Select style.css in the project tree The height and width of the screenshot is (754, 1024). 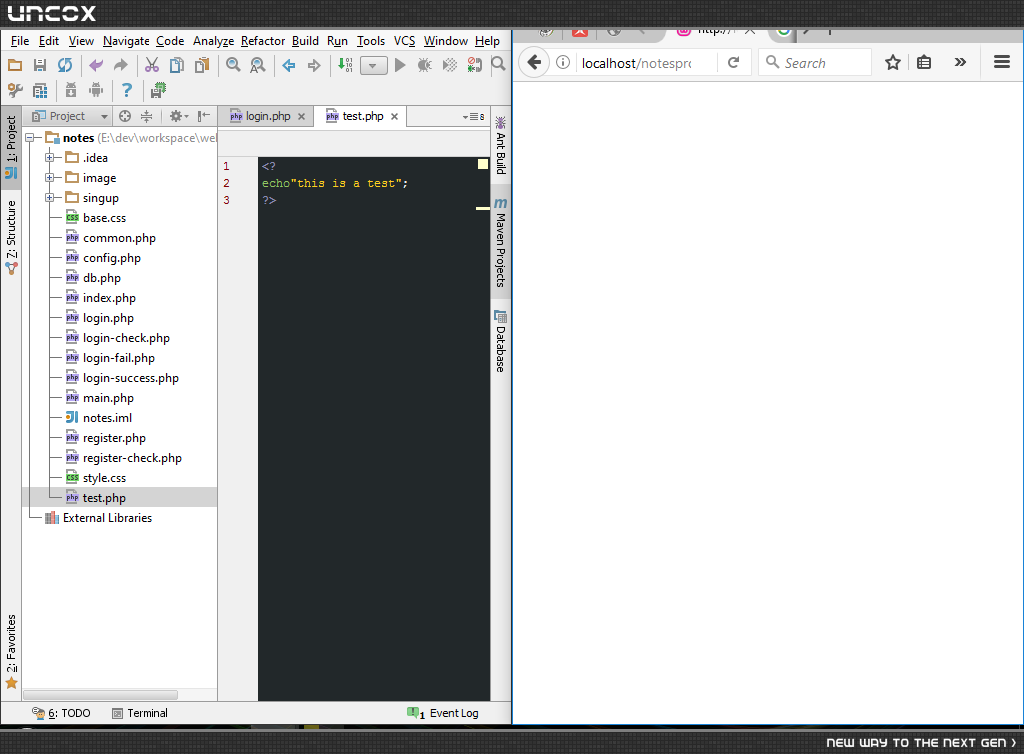pos(104,478)
